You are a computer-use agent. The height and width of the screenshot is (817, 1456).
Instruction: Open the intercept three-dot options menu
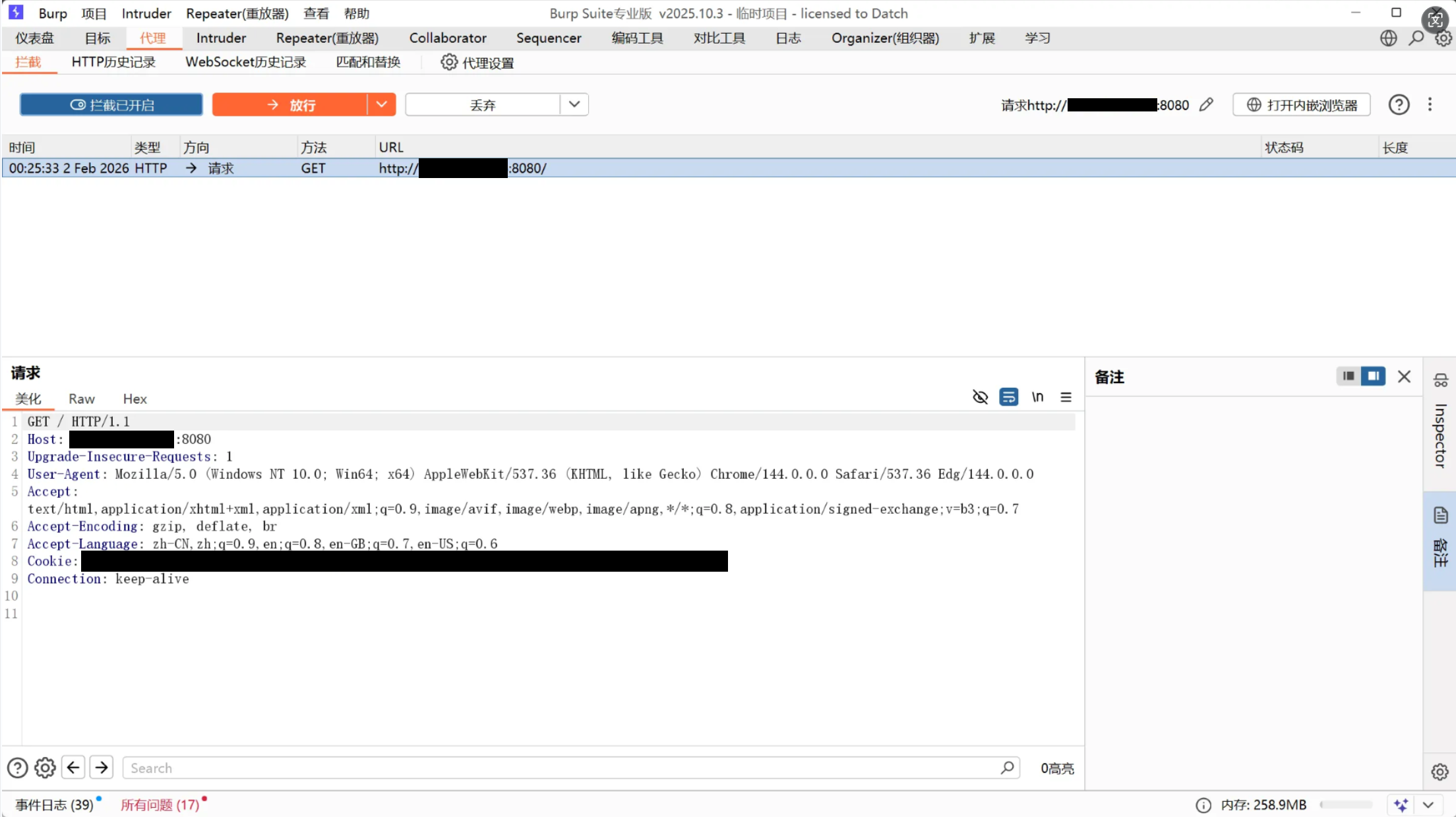pos(1430,105)
